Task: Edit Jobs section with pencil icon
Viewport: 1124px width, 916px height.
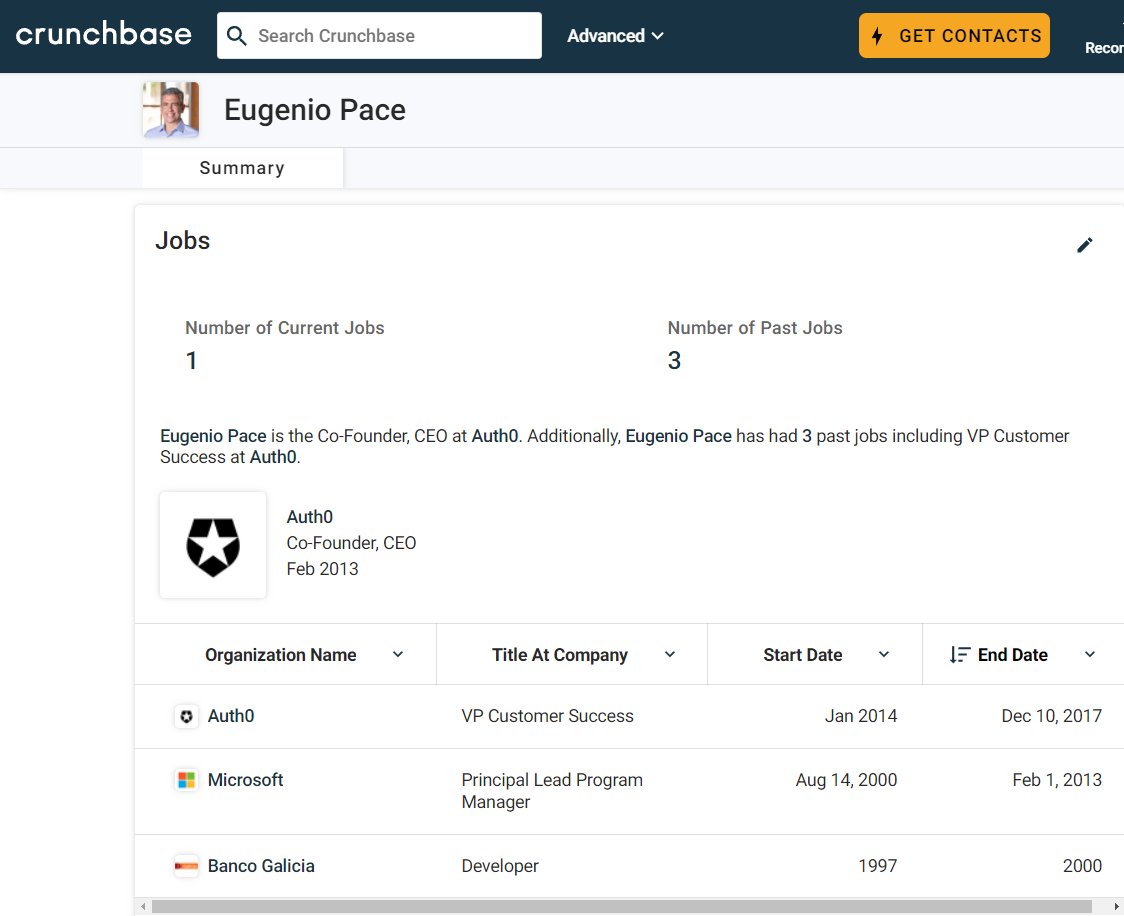Action: coord(1085,245)
